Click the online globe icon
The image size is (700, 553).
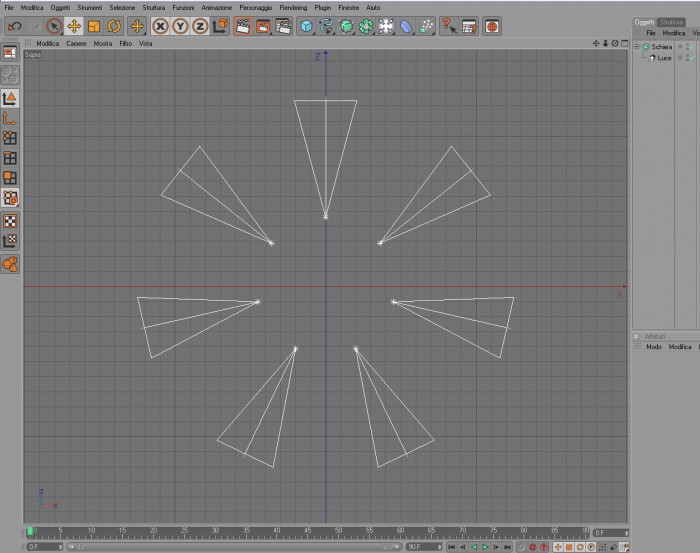(x=492, y=26)
